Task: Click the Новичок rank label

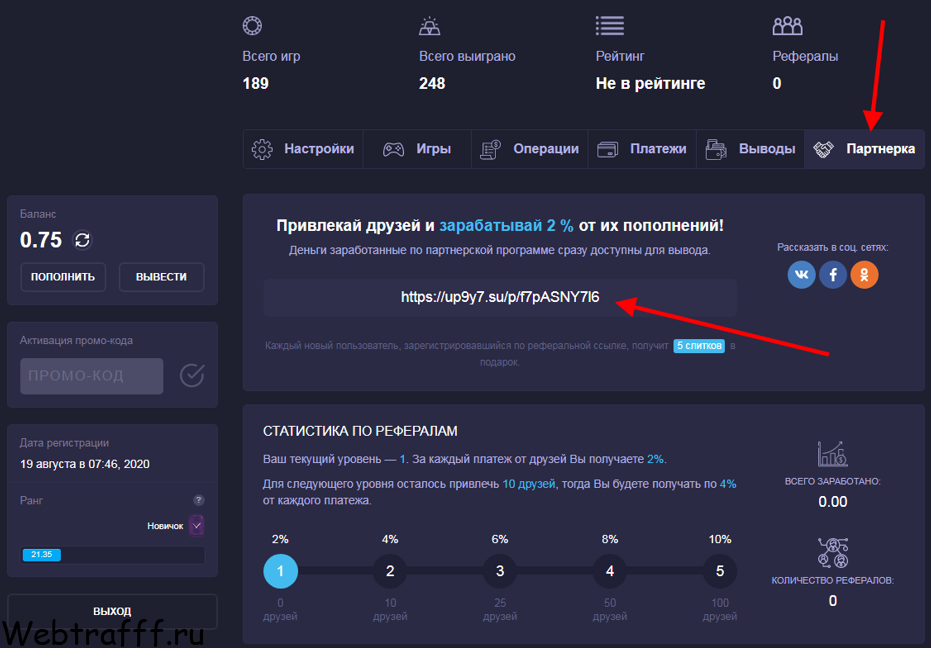Action: (165, 526)
